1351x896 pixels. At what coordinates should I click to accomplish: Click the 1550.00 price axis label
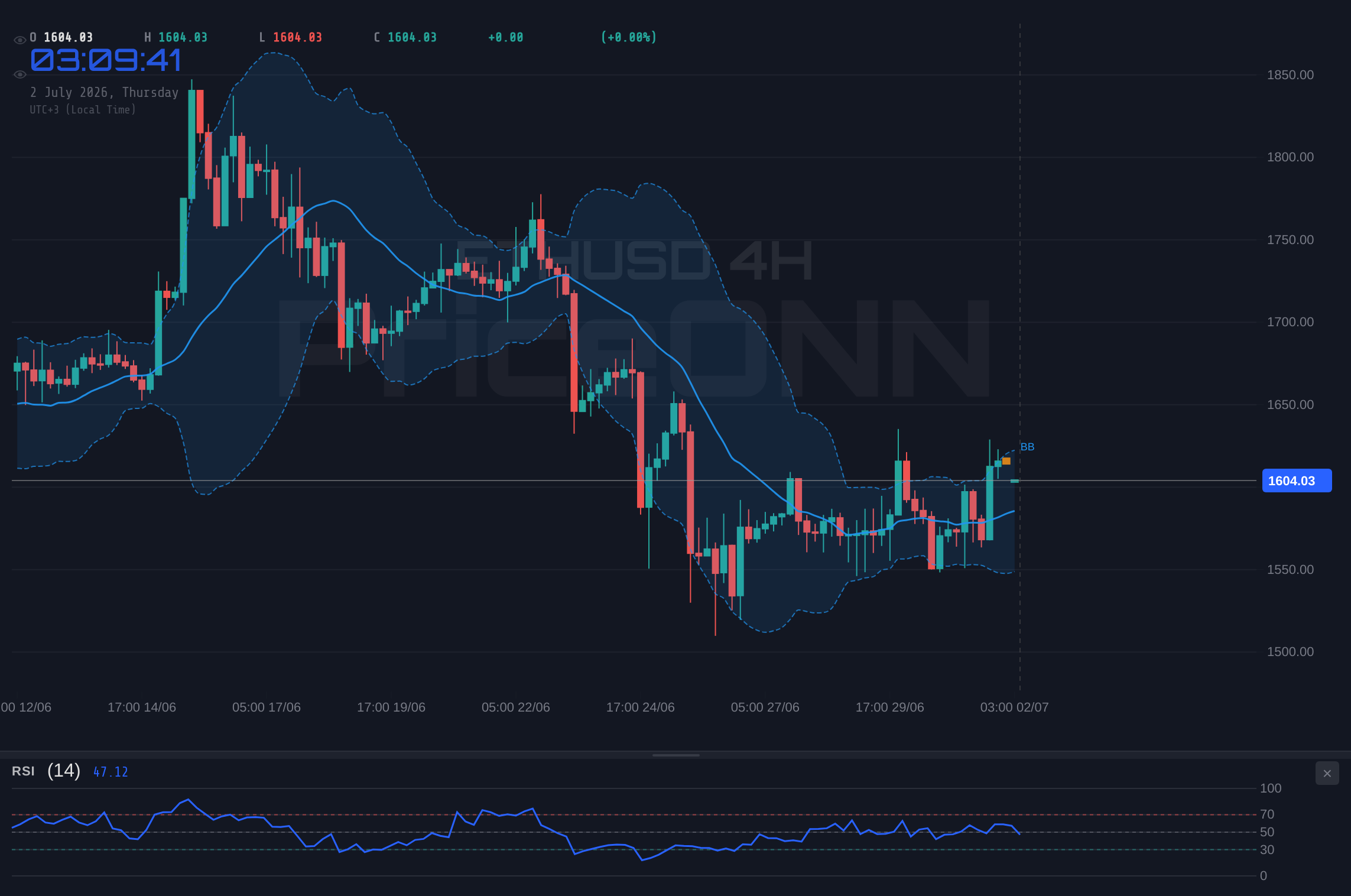pyautogui.click(x=1290, y=570)
